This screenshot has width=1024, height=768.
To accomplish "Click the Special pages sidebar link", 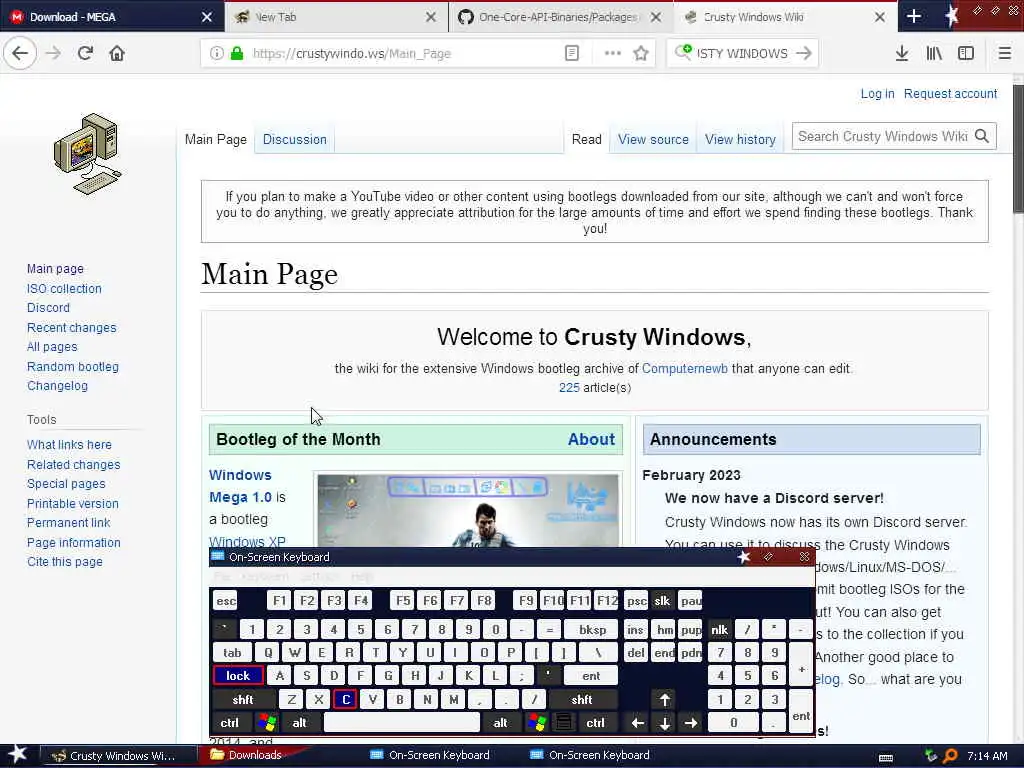I will pyautogui.click(x=66, y=483).
